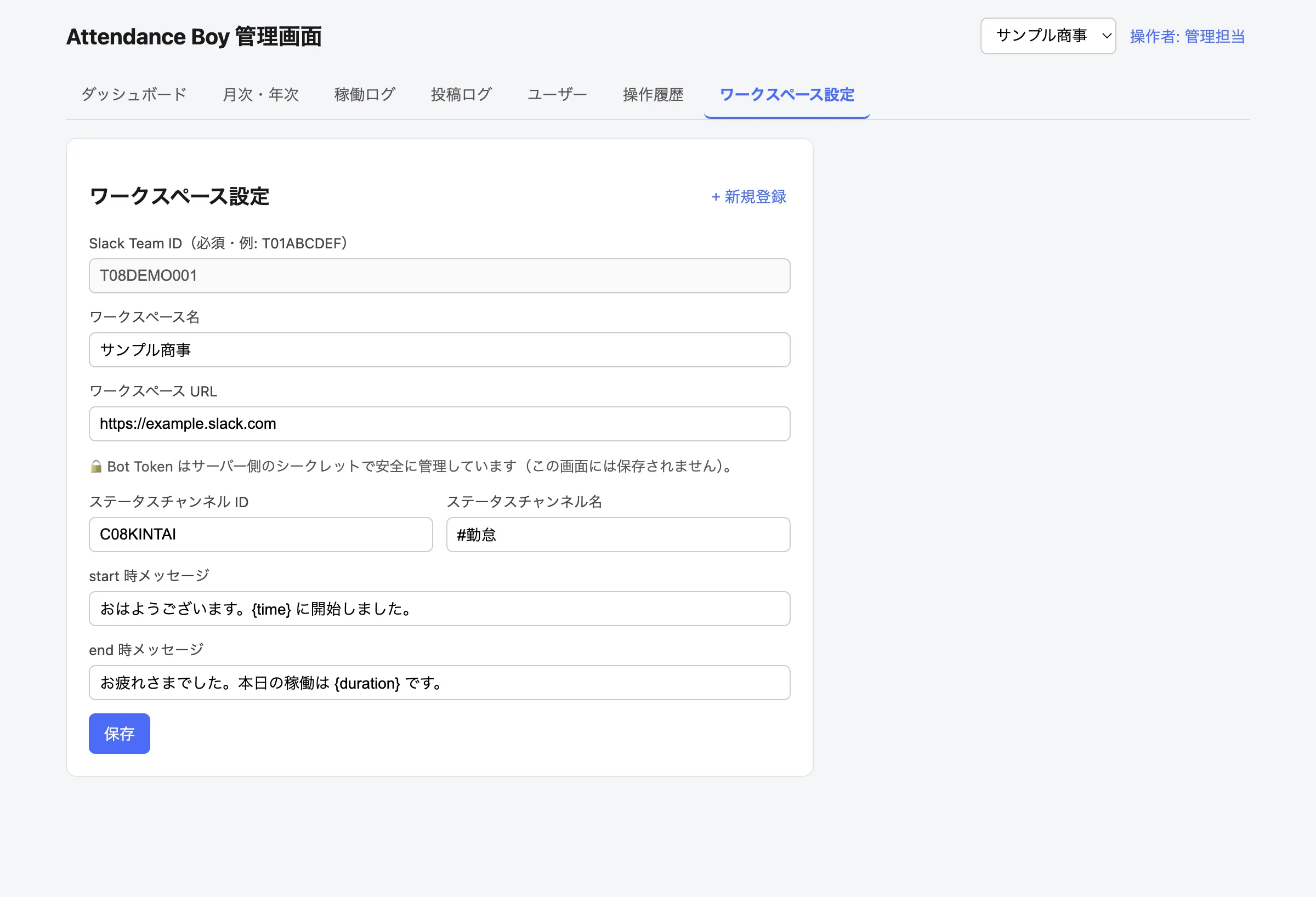Click the + 新規登録 link
Image resolution: width=1316 pixels, height=897 pixels.
(x=748, y=196)
